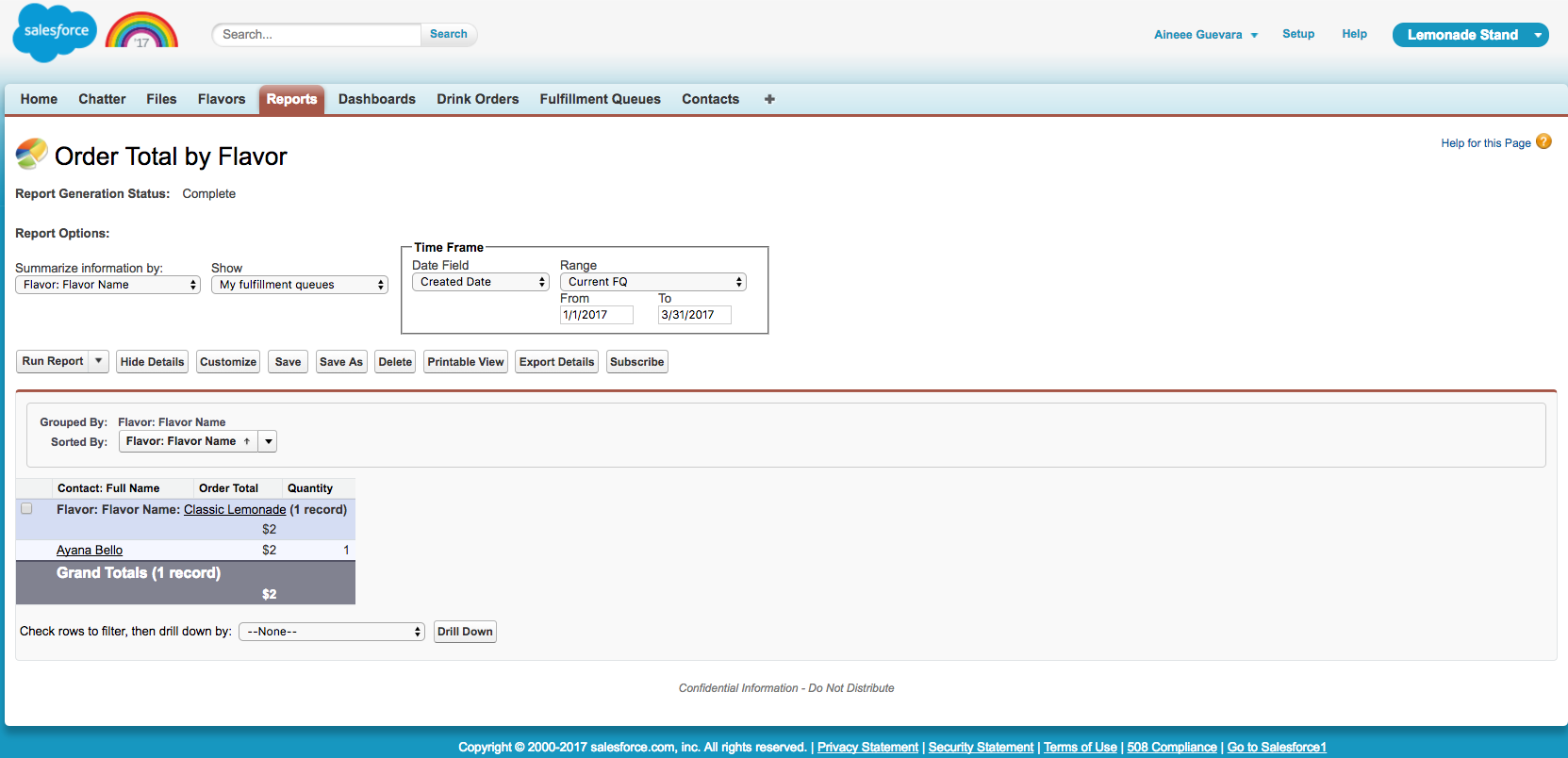Sort by the Order Total column

[x=228, y=488]
